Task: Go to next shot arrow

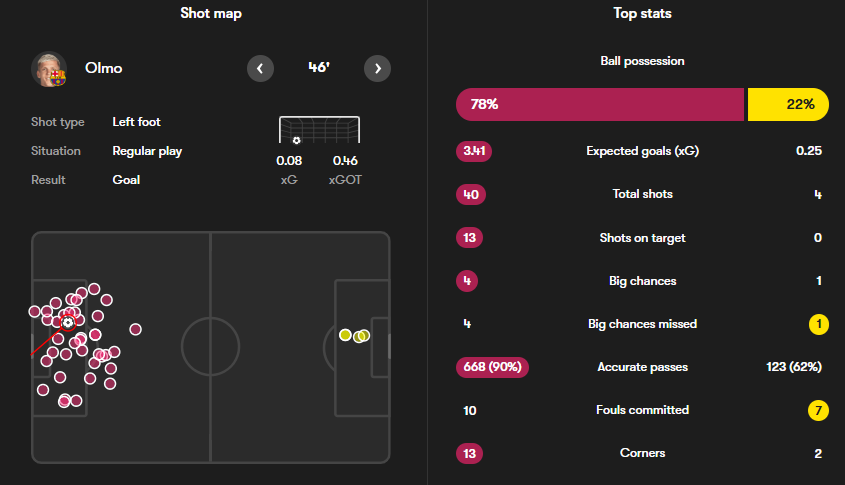Action: click(x=377, y=68)
